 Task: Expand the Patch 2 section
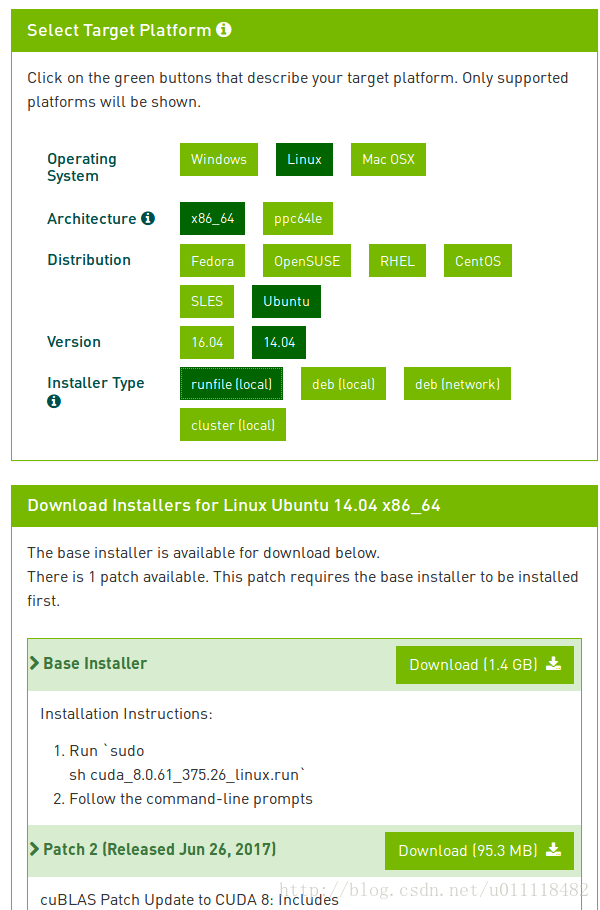point(153,850)
